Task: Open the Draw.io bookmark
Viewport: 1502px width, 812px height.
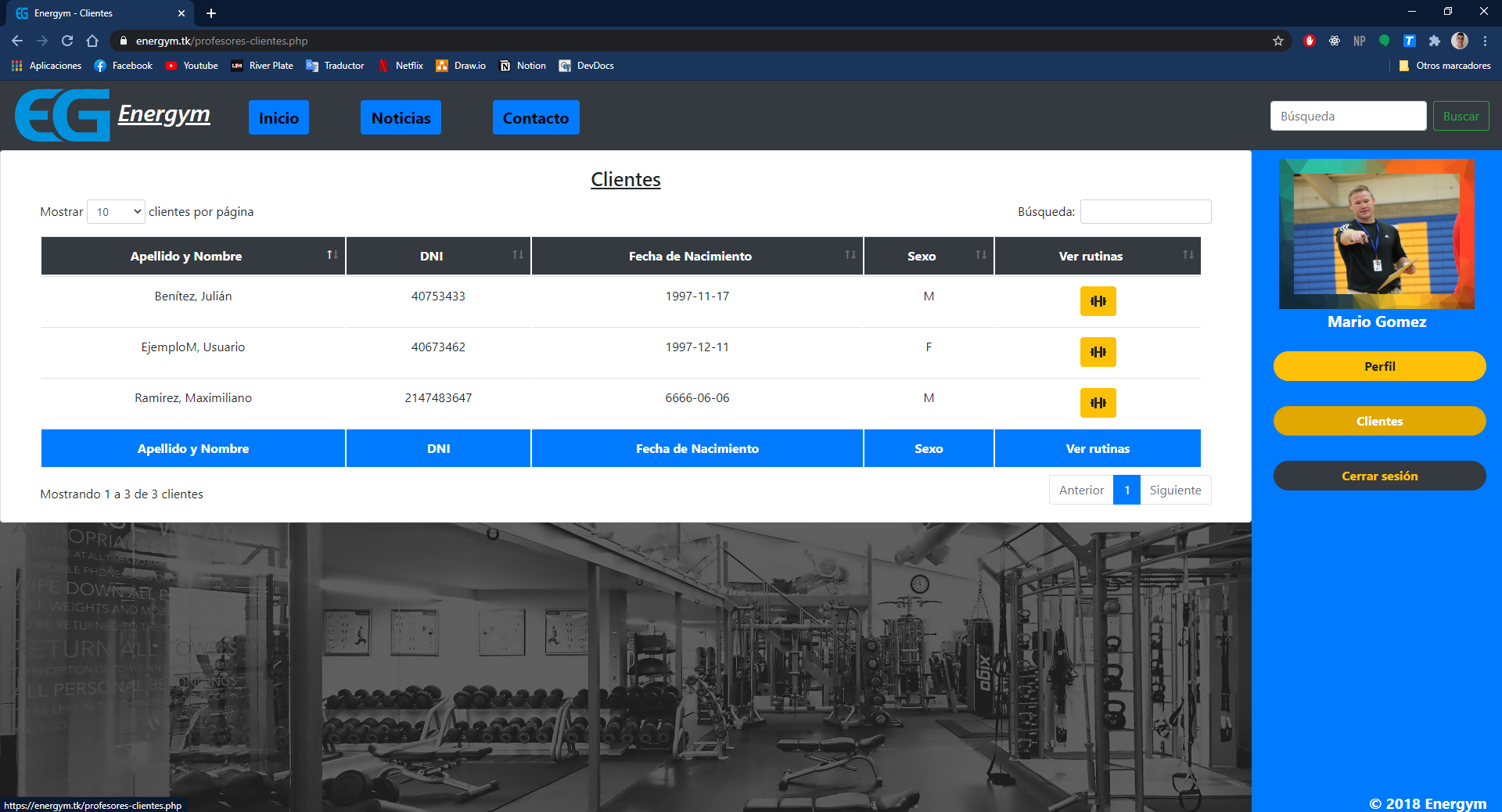Action: [x=461, y=66]
